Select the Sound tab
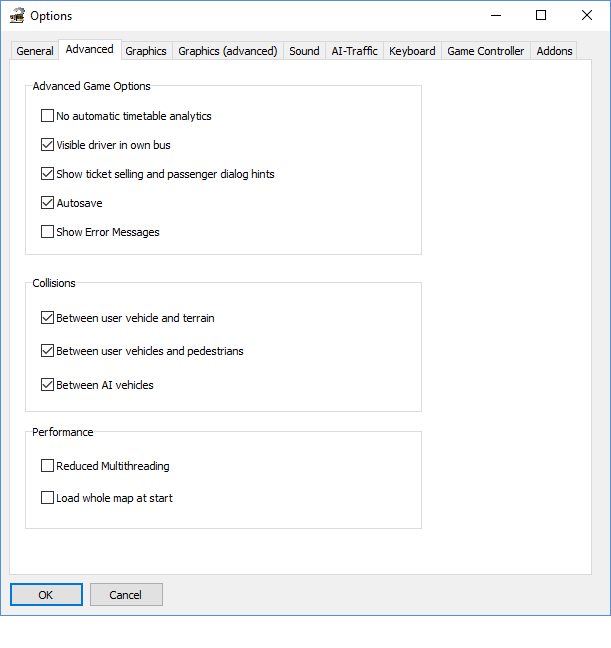The height and width of the screenshot is (648, 611). click(304, 51)
